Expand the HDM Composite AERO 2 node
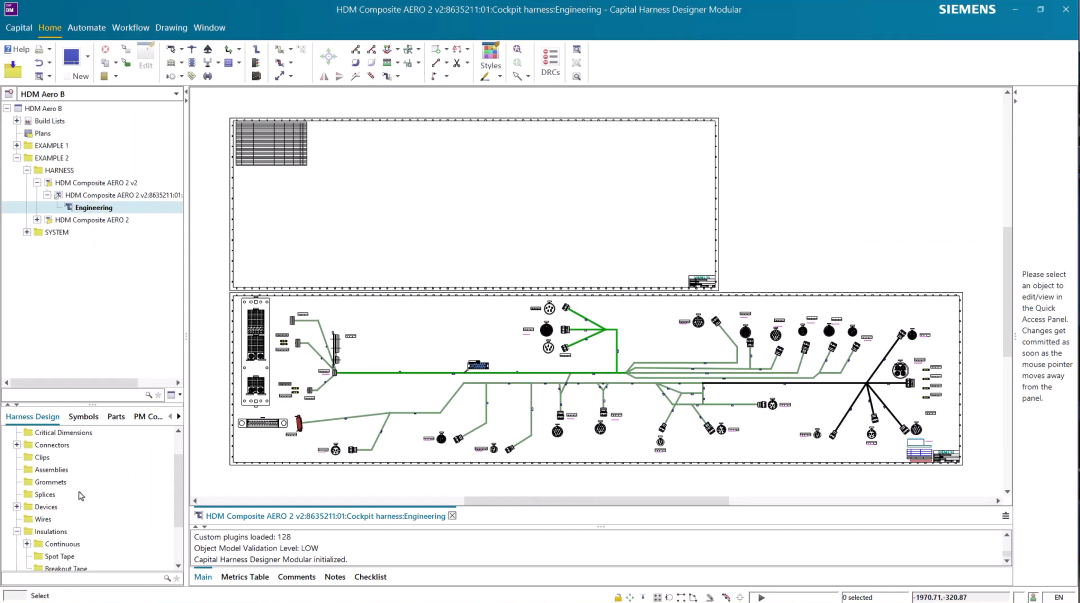 pyautogui.click(x=38, y=220)
